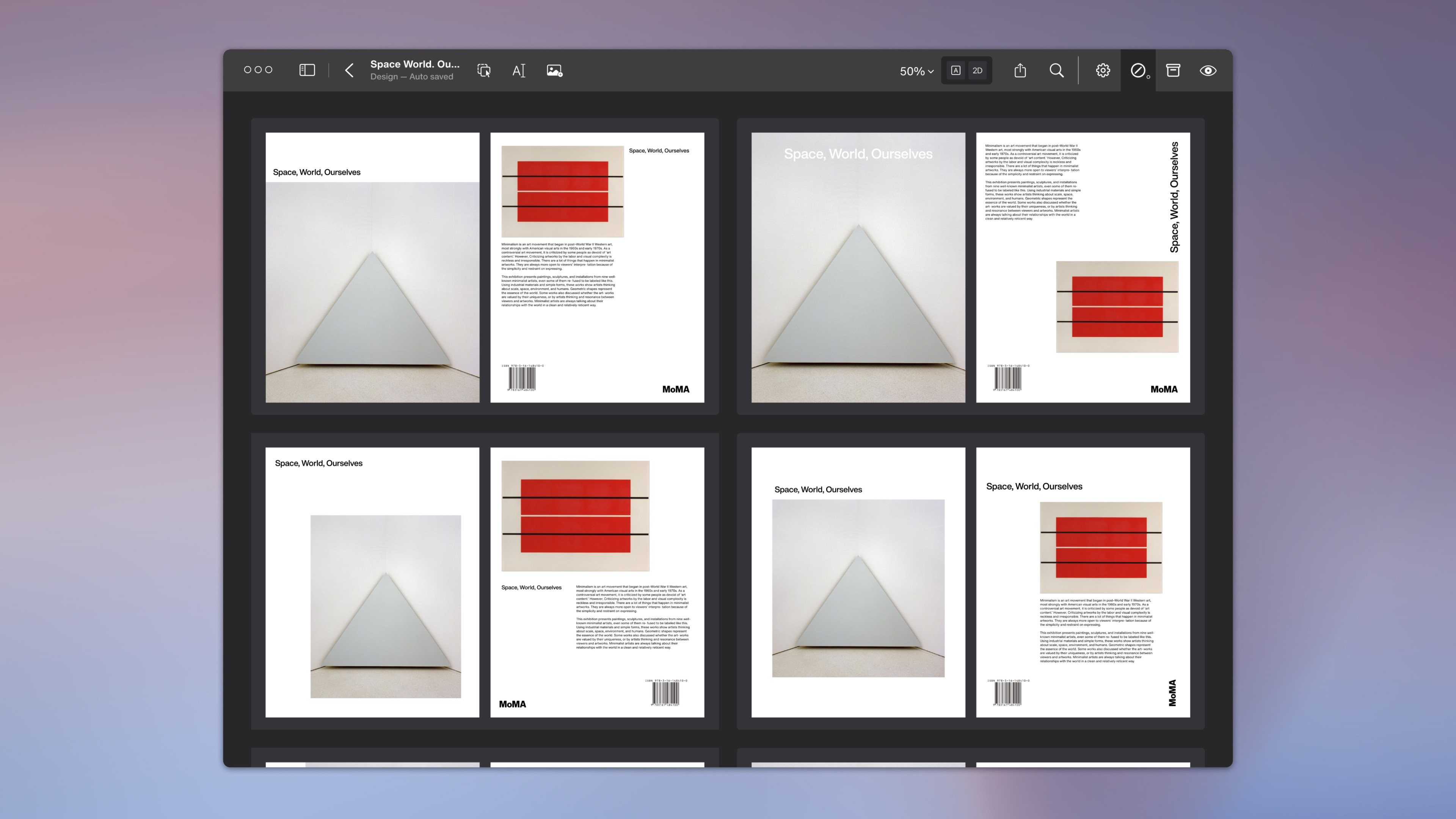Image resolution: width=1456 pixels, height=819 pixels.
Task: Switch to 2D view mode
Action: (977, 70)
